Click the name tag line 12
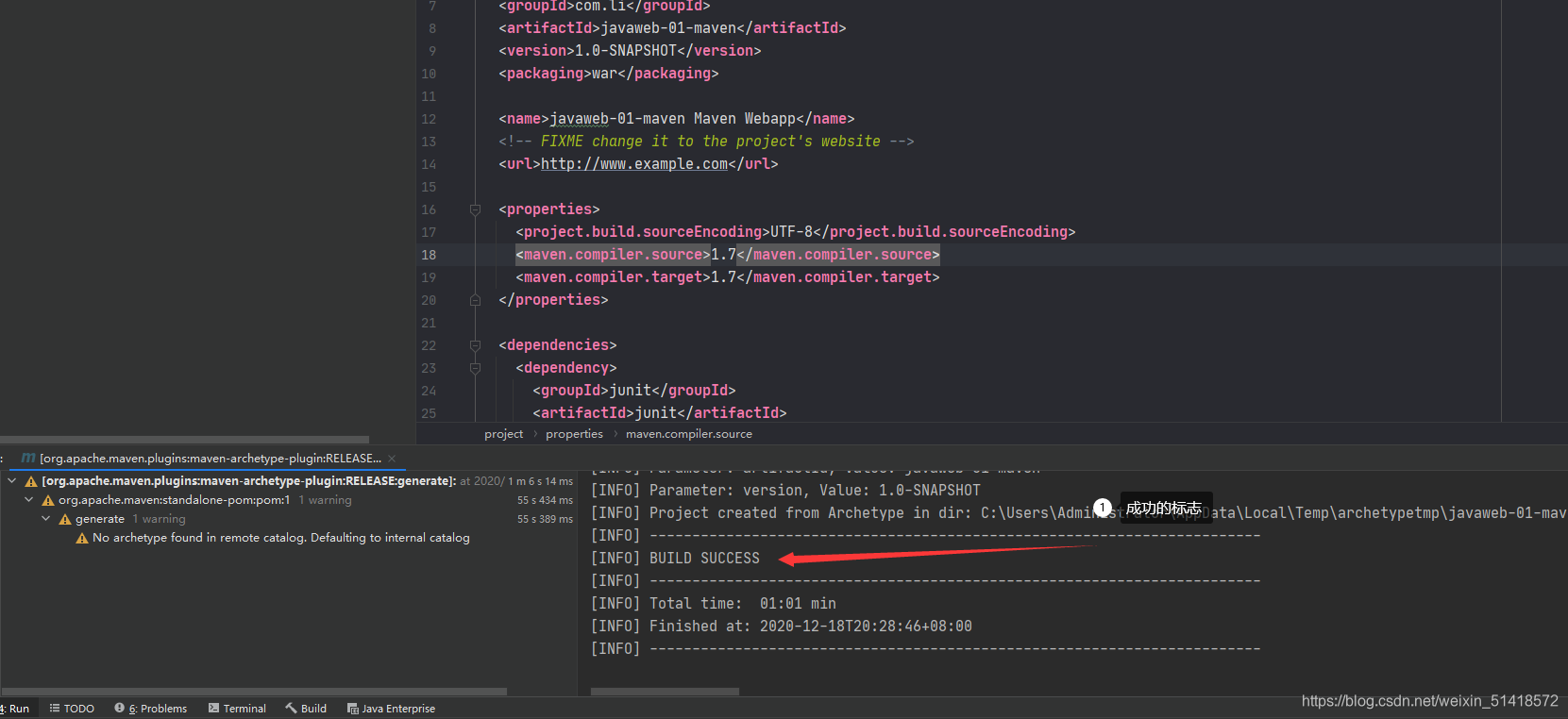The height and width of the screenshot is (719, 1568). point(677,119)
